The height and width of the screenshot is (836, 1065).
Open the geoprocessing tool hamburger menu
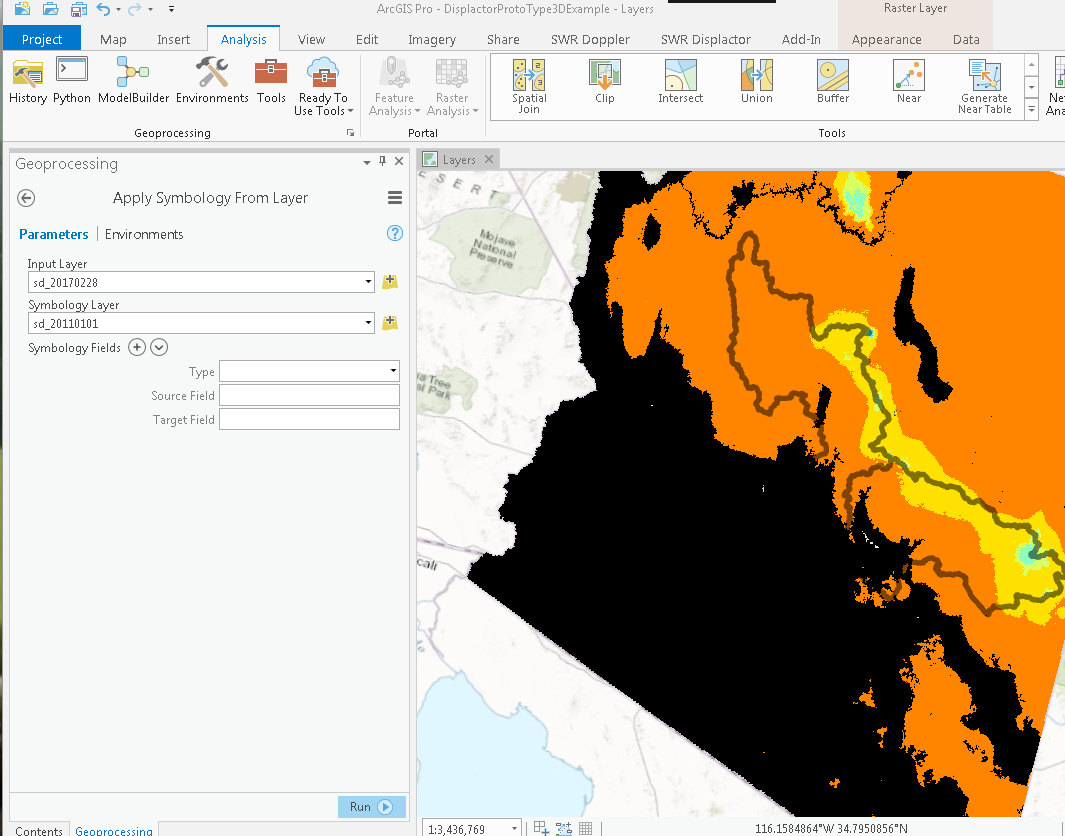coord(395,198)
